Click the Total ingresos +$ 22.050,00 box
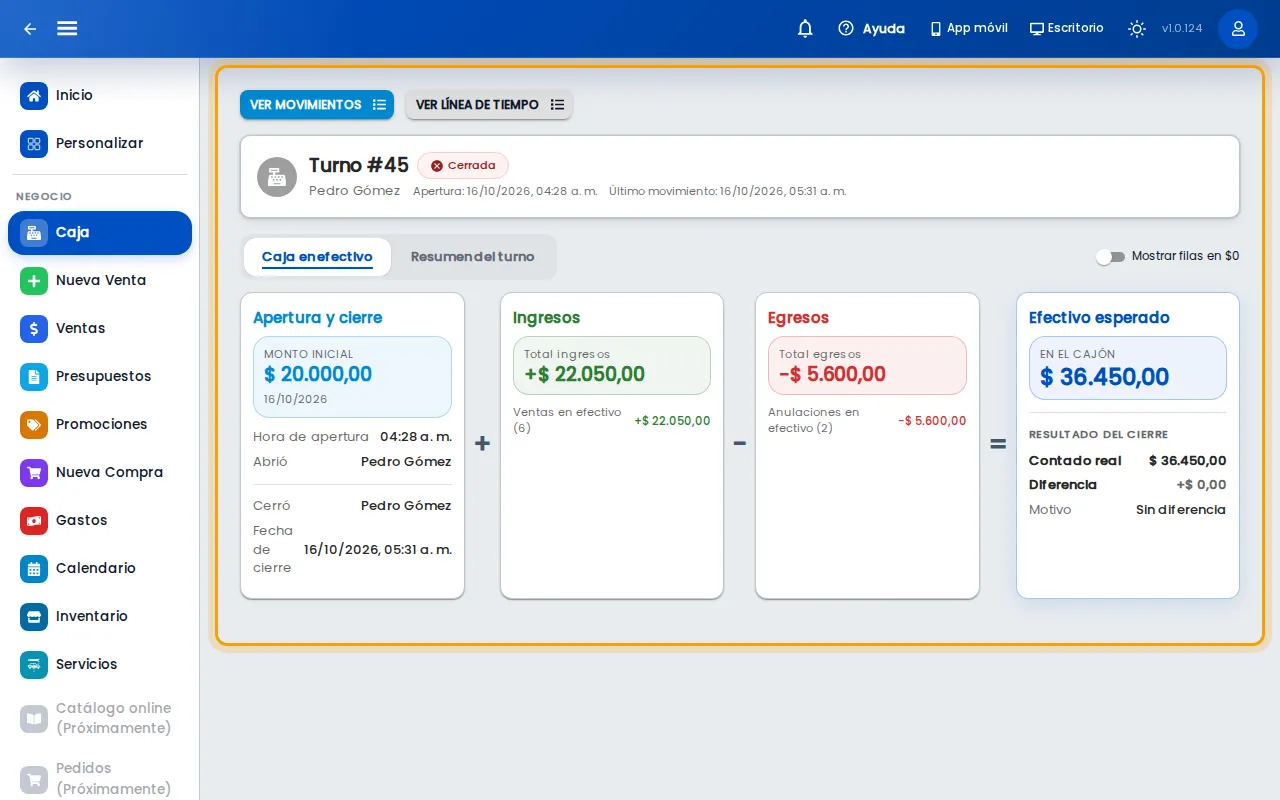 (x=612, y=366)
